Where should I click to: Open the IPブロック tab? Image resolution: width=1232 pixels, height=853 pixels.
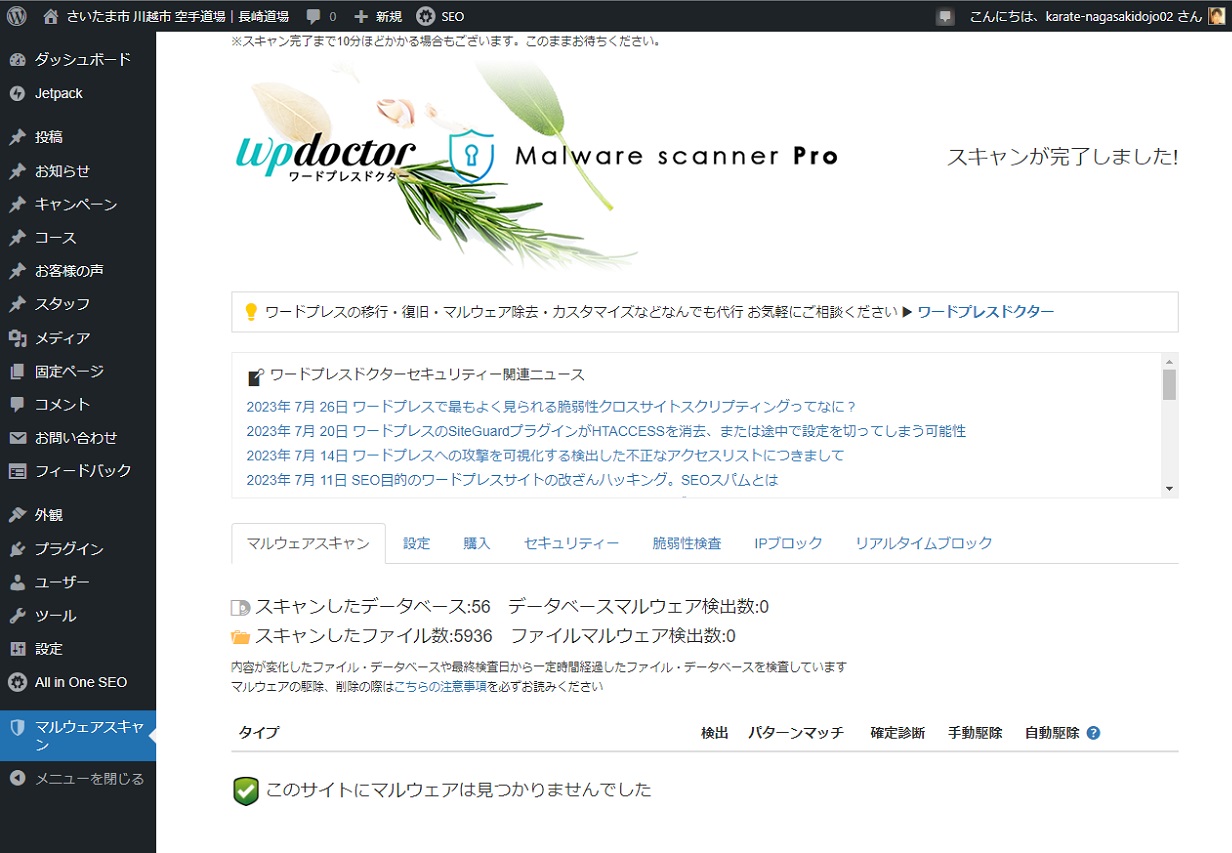(x=788, y=543)
